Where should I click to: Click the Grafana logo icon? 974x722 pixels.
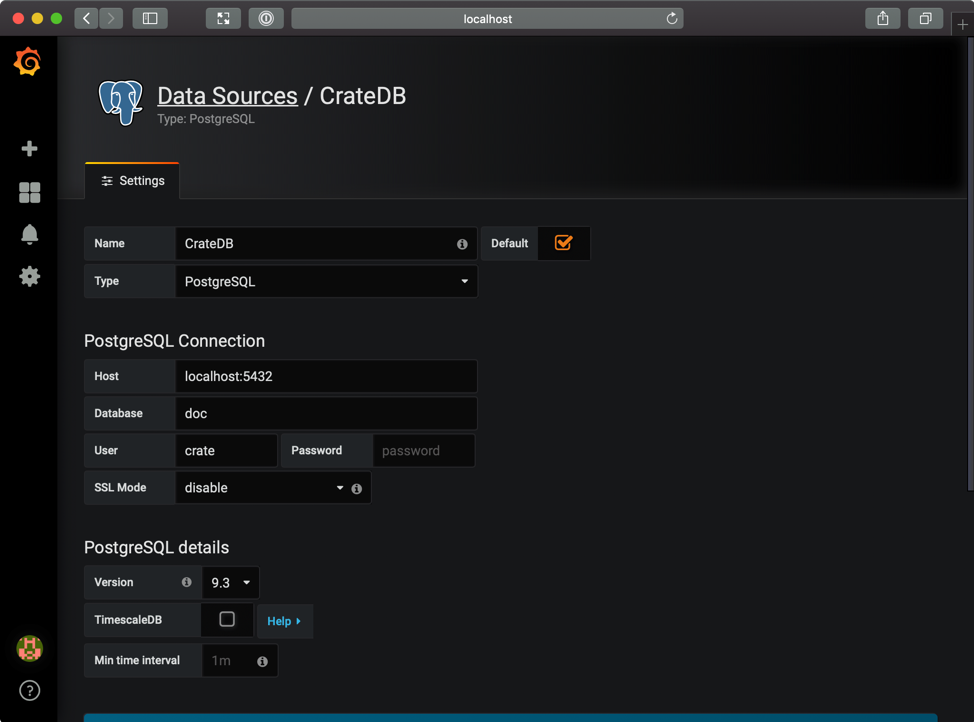28,62
